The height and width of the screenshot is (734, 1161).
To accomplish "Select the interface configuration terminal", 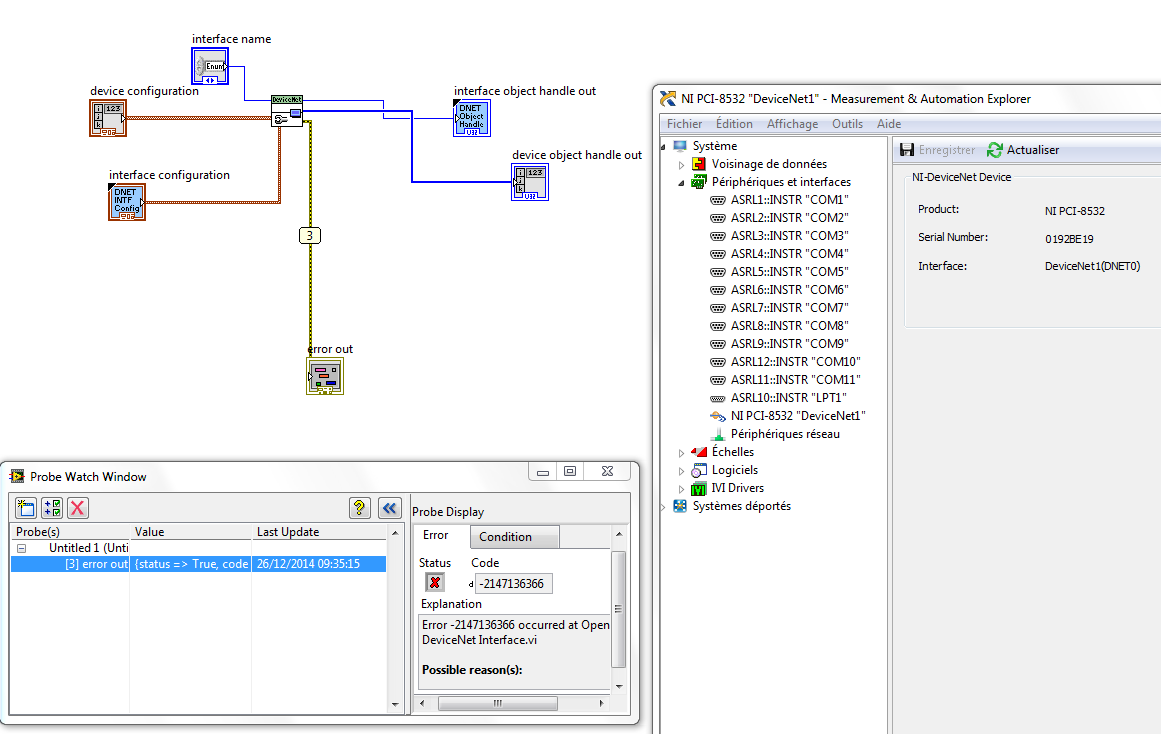I will point(127,202).
